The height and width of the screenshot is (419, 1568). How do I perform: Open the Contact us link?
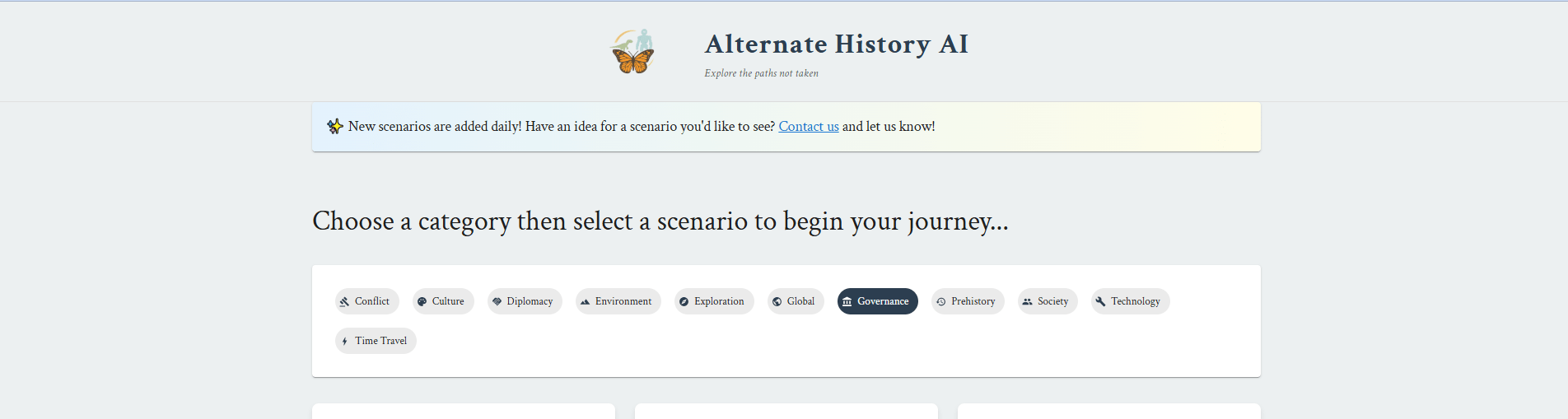tap(809, 127)
